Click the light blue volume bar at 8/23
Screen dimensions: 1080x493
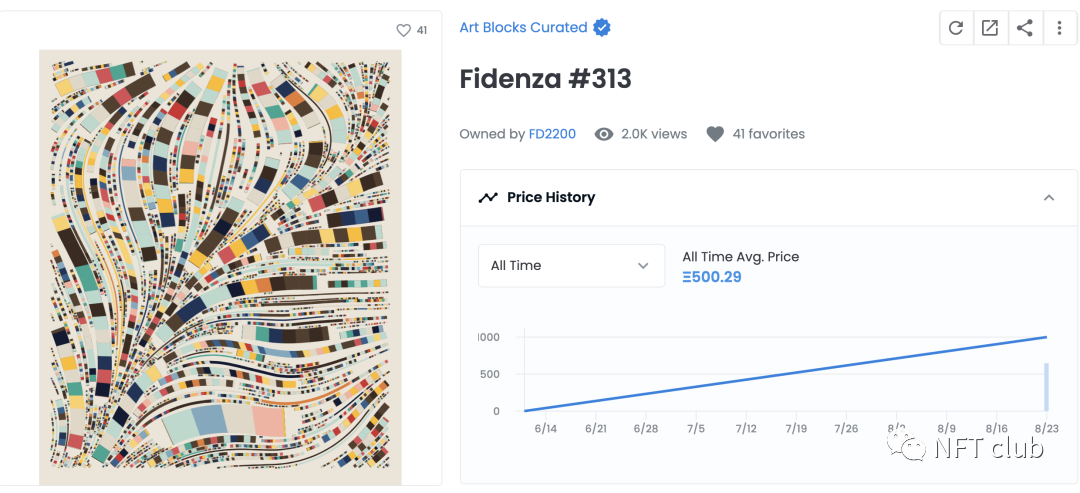[1046, 387]
